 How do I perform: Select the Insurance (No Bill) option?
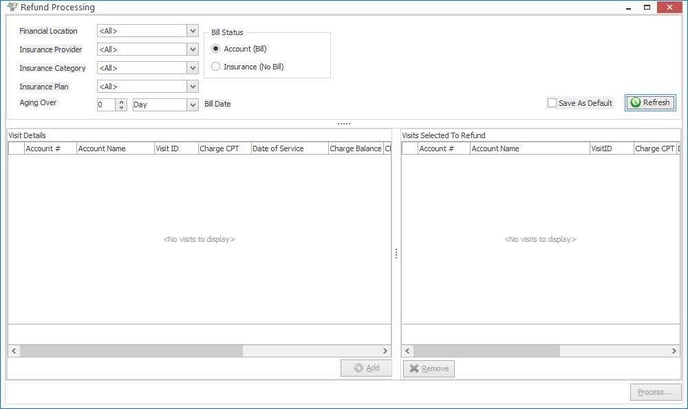tap(215, 67)
